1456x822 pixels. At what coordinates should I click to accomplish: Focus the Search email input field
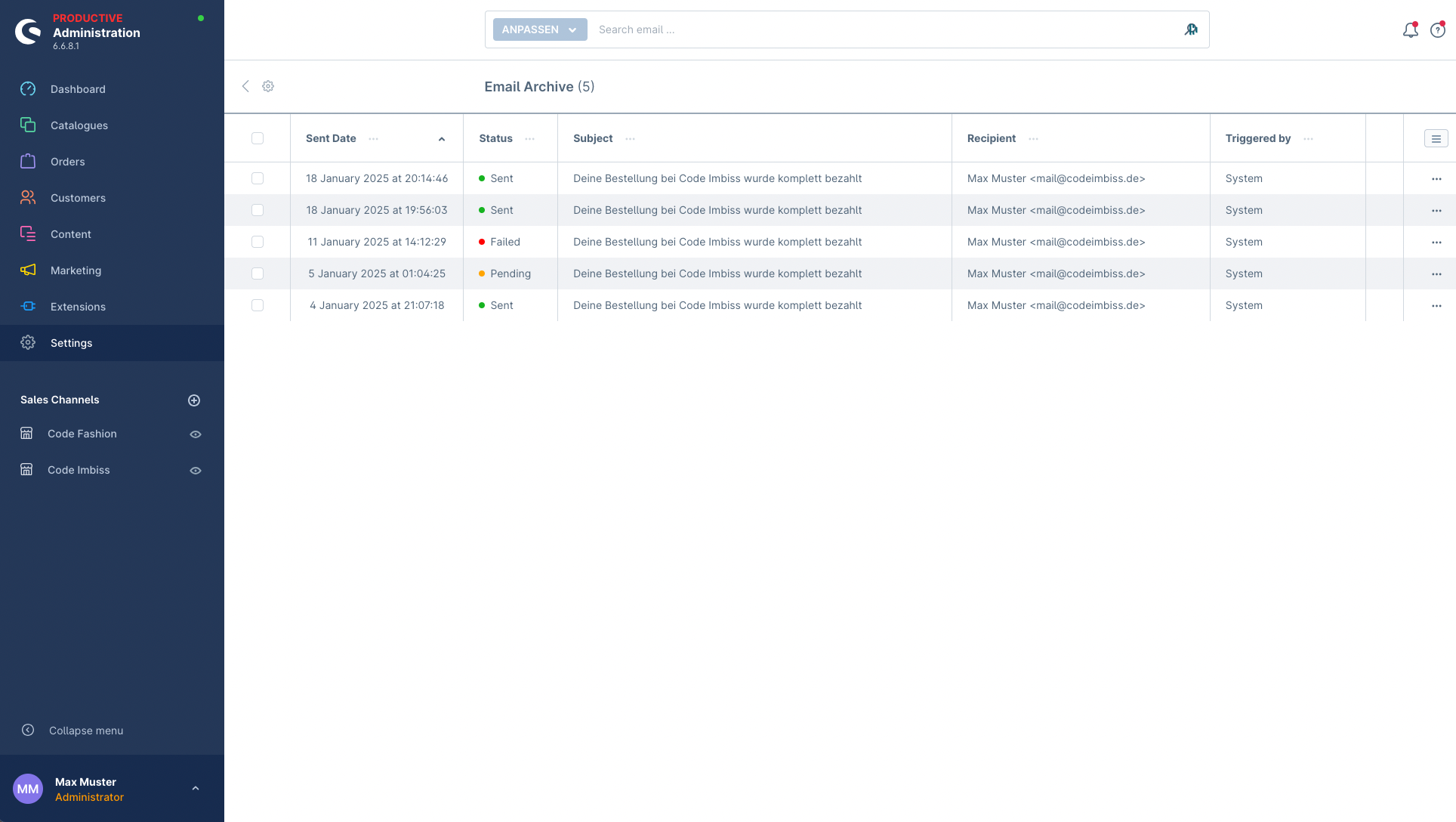pyautogui.click(x=884, y=29)
